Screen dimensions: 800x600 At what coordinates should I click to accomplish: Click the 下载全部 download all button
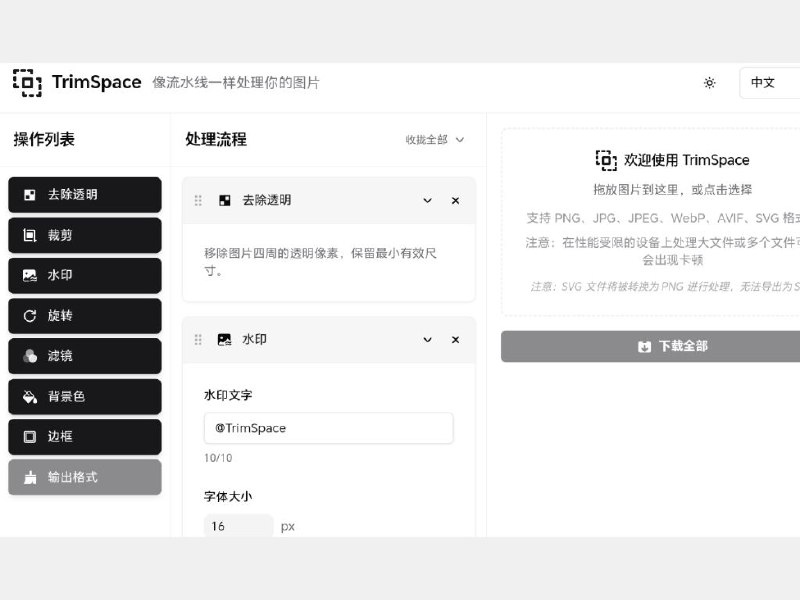(x=651, y=346)
